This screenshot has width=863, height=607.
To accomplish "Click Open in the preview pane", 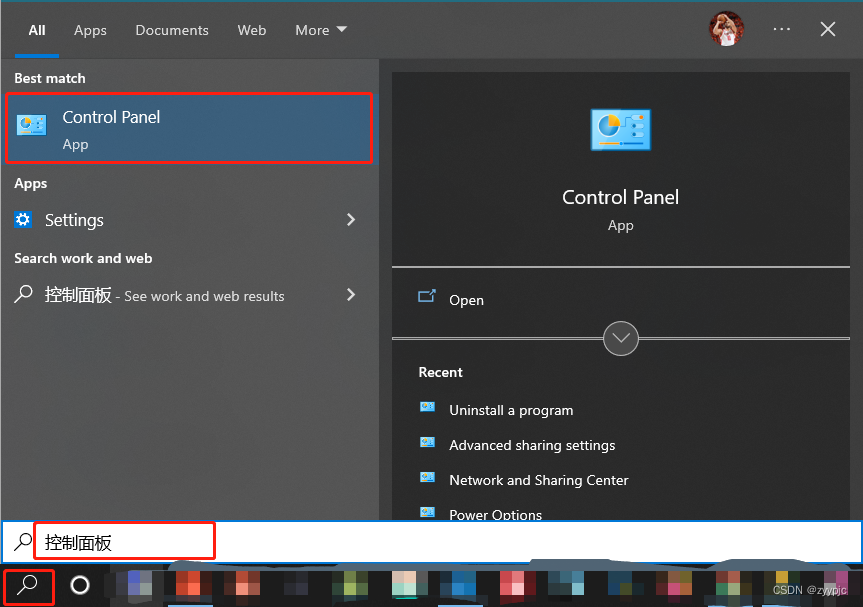I will click(x=466, y=300).
